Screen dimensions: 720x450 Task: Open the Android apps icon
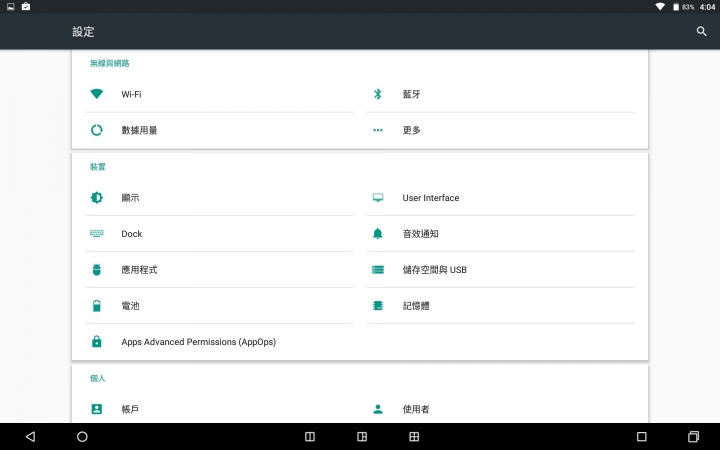(x=96, y=270)
